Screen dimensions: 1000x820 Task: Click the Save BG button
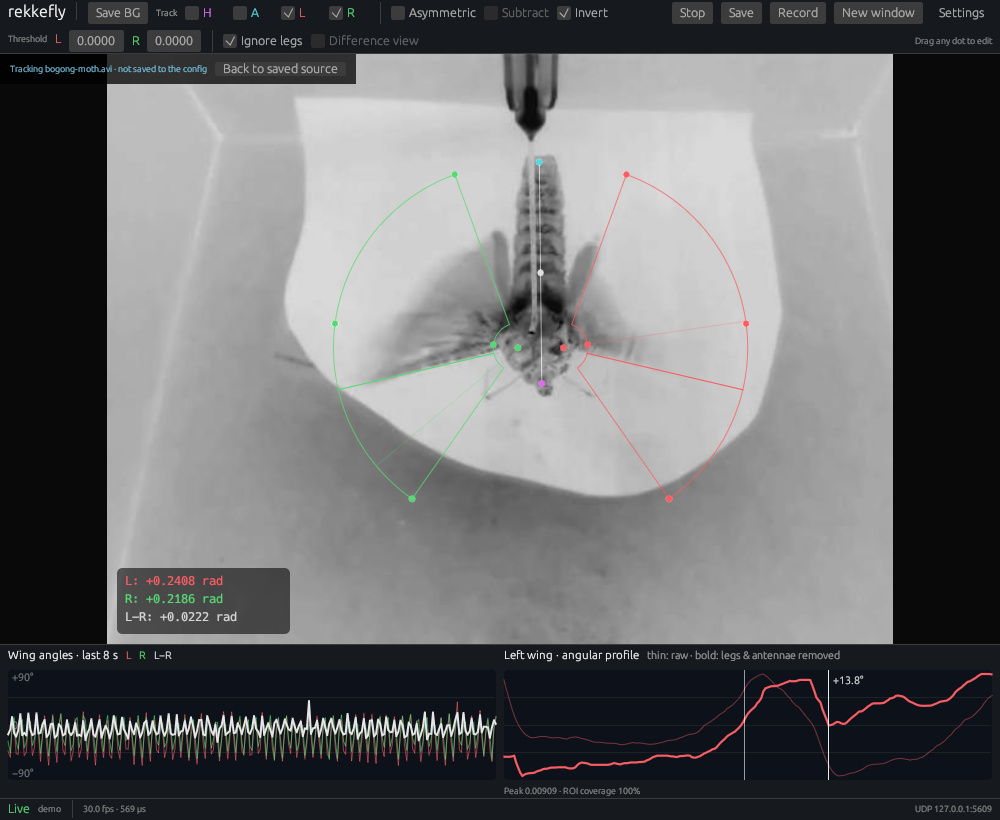coord(118,13)
